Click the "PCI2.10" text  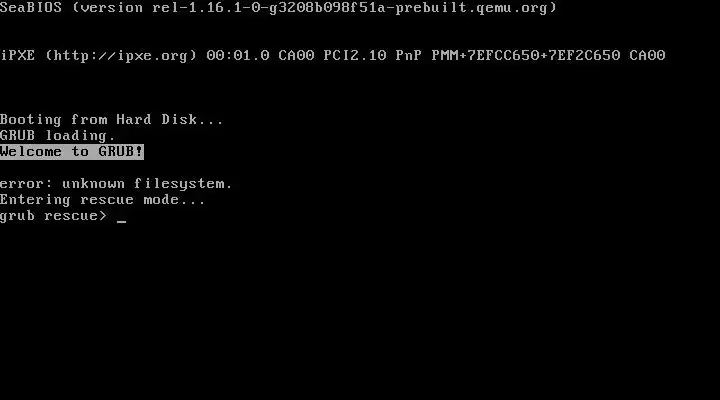click(x=355, y=56)
